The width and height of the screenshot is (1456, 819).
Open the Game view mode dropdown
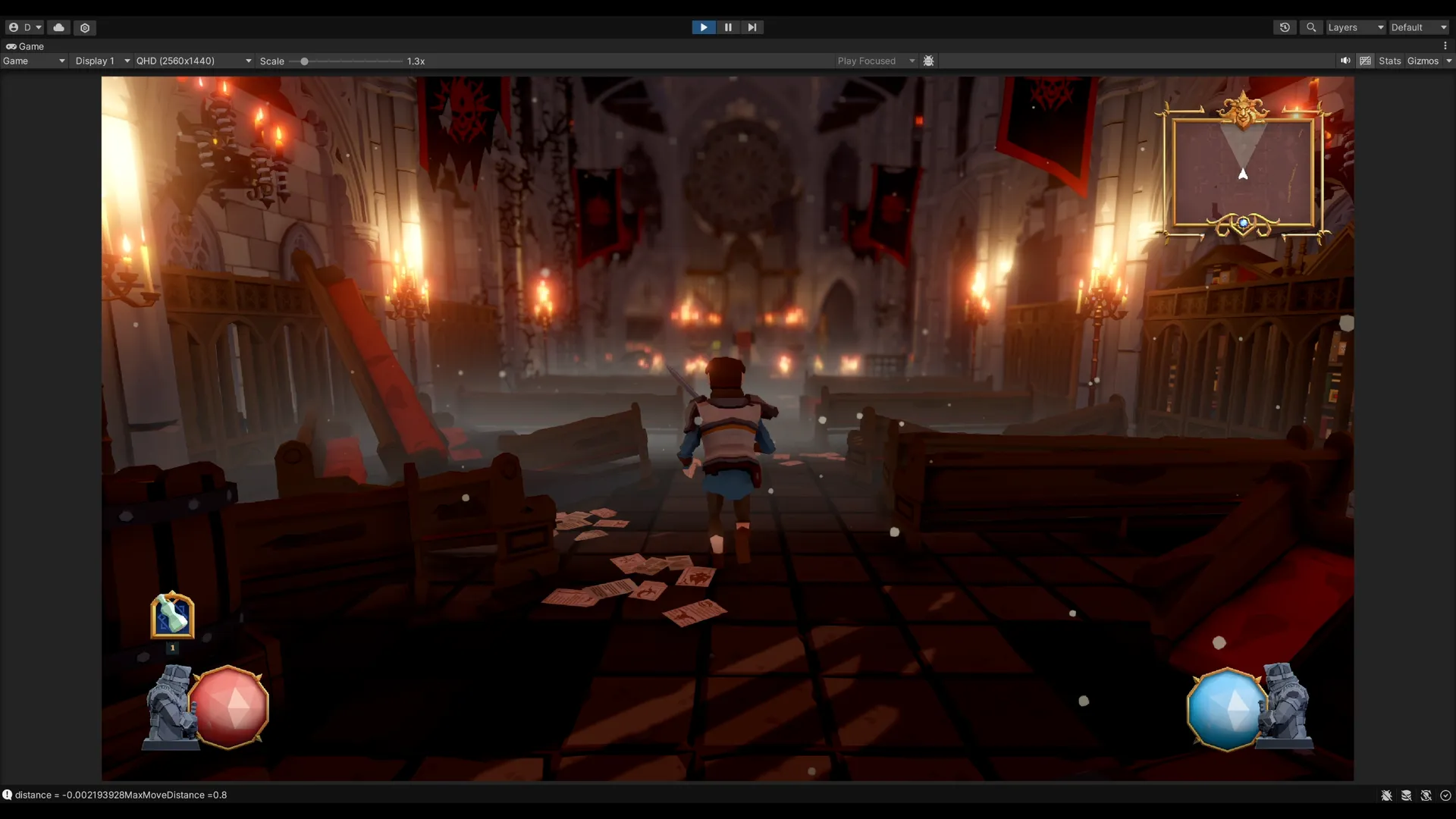pyautogui.click(x=34, y=61)
